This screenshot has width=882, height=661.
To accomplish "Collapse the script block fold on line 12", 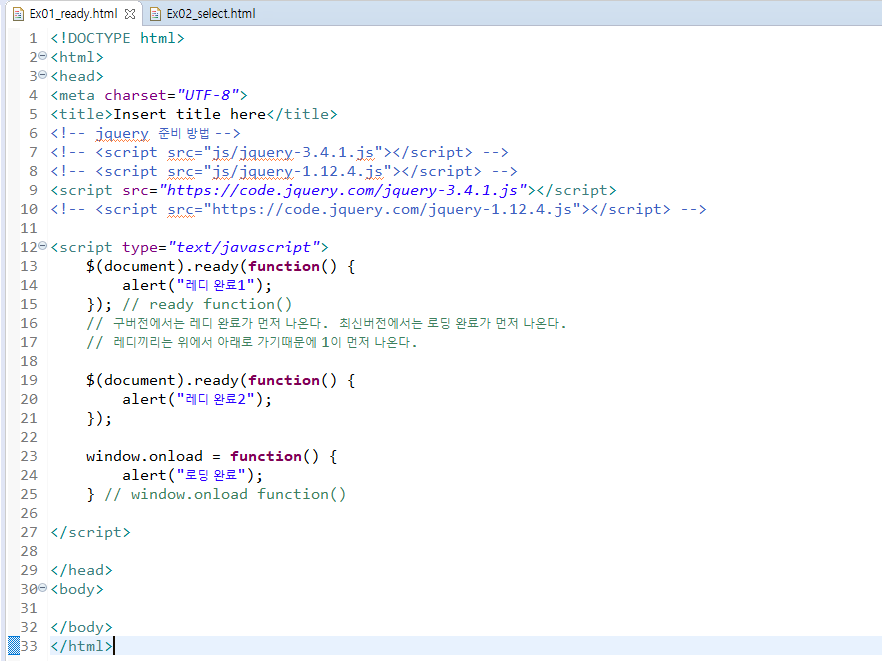I will 43,246.
